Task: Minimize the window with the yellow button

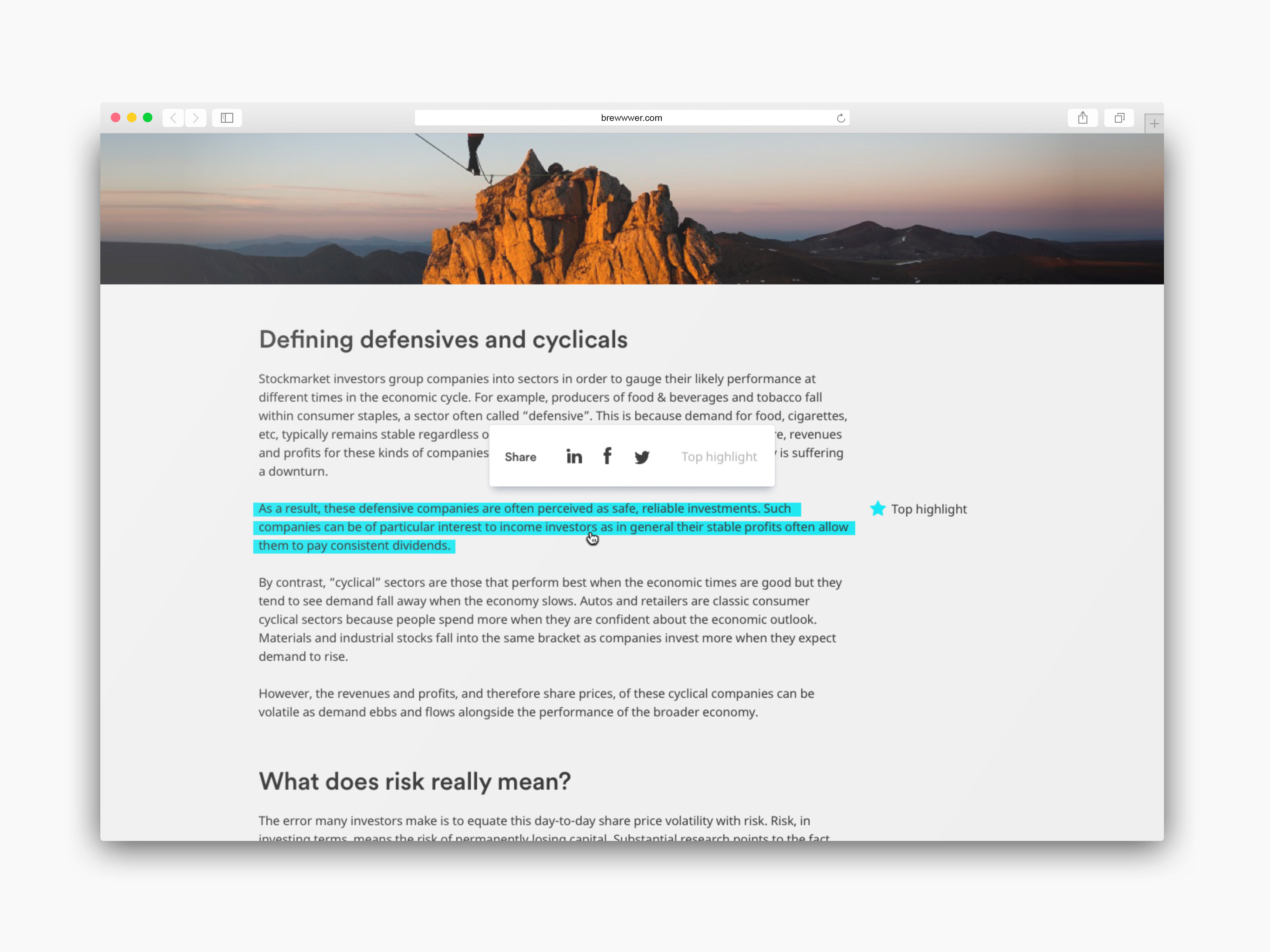Action: pyautogui.click(x=131, y=118)
